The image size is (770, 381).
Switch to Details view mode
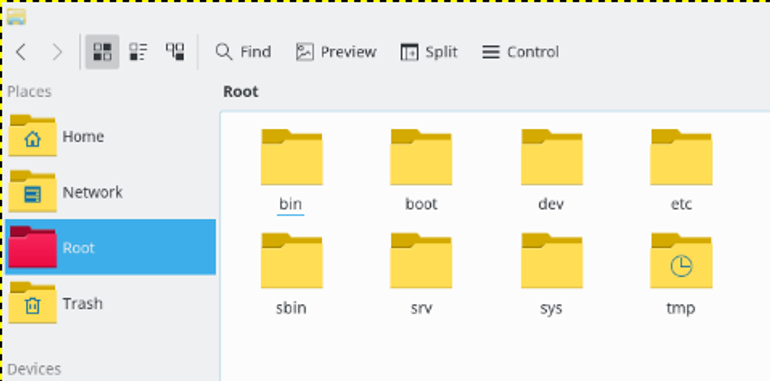tap(175, 52)
